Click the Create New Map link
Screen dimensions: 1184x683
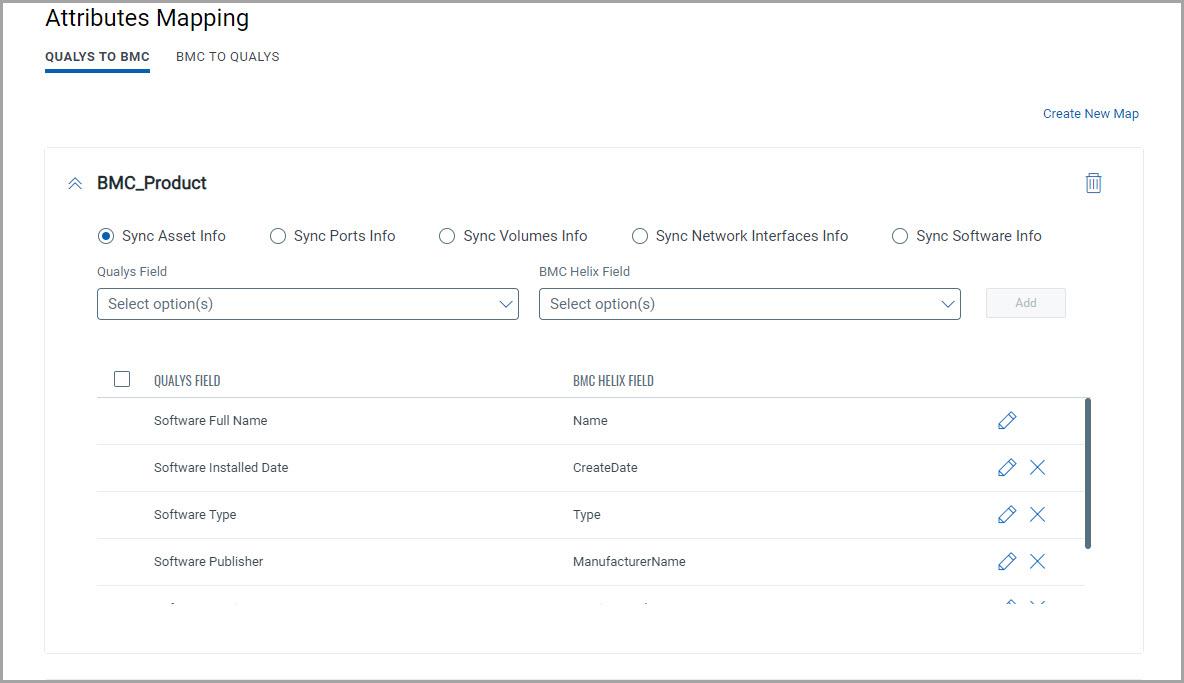point(1090,114)
